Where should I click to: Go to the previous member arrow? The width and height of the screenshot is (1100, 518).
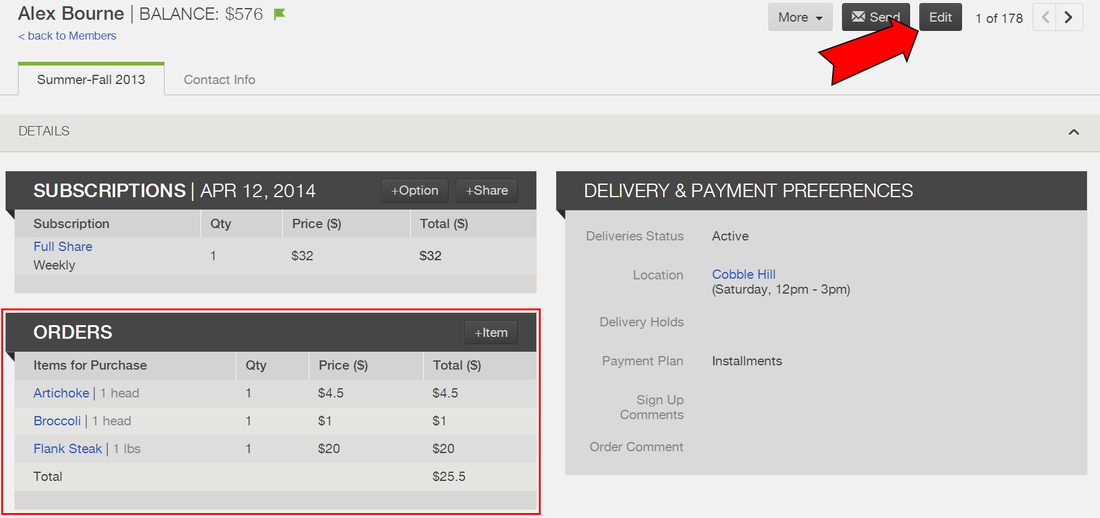pos(1045,18)
